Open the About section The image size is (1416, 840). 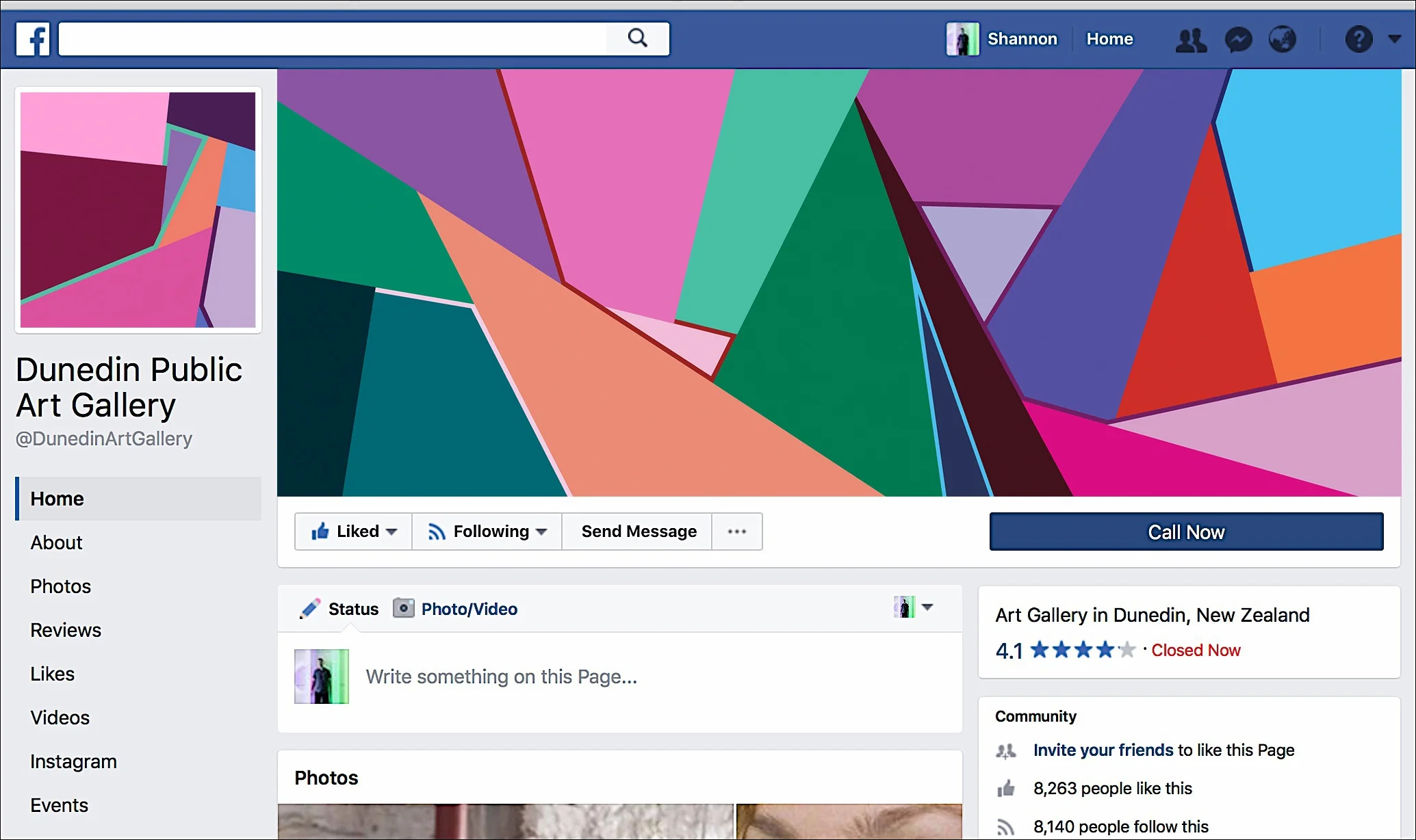pos(56,542)
